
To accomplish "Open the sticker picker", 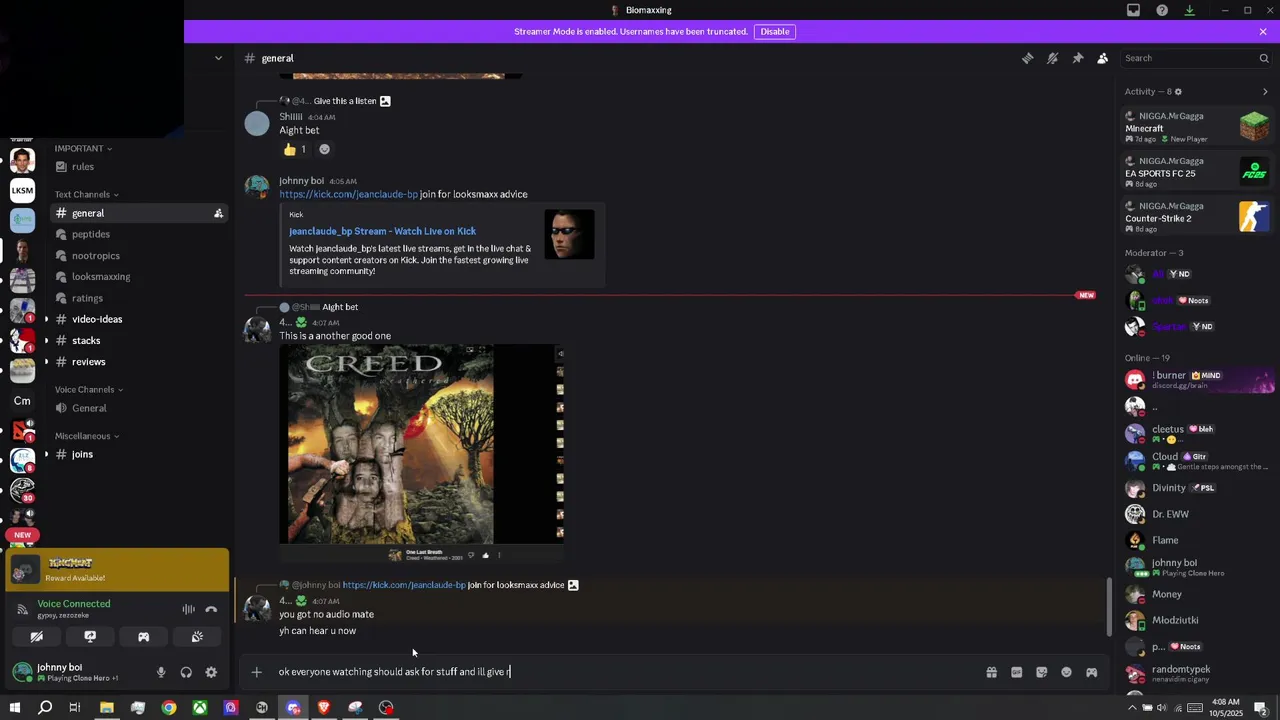I will tap(1041, 672).
